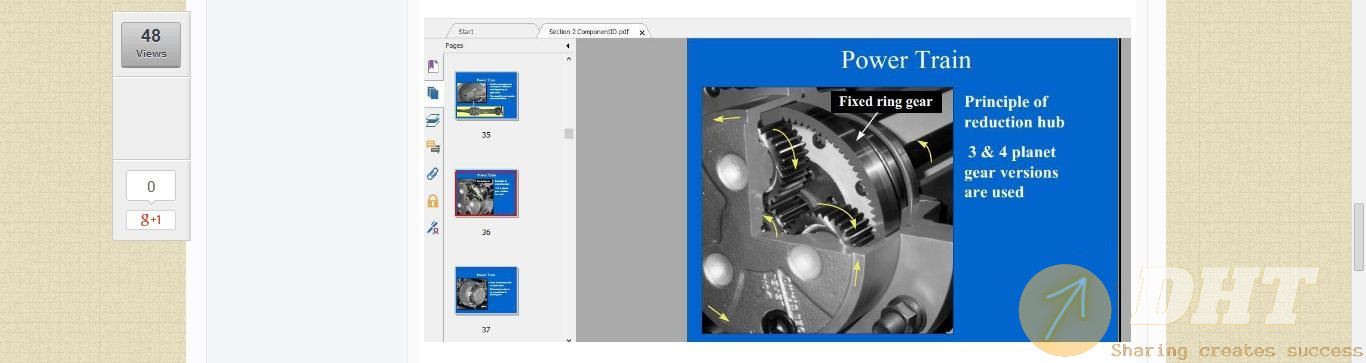Open the Pages panel icon
This screenshot has width=1366, height=363.
(433, 93)
